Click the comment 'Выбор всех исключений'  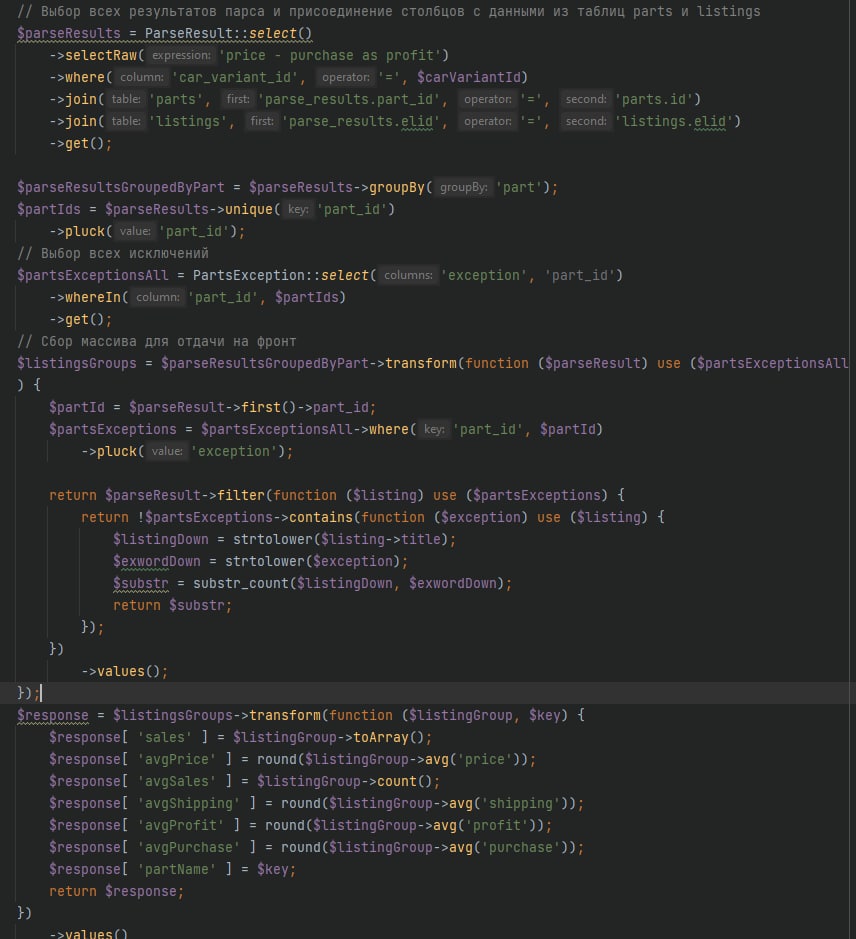point(113,253)
